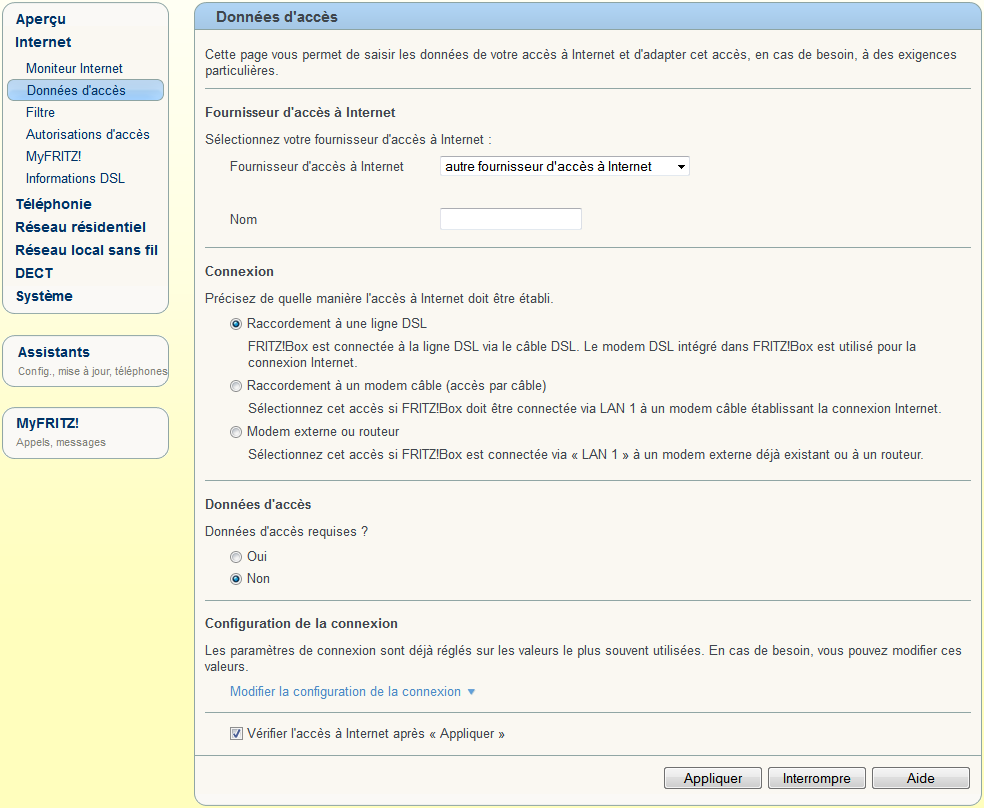
Task: Open the DECT section
Action: pos(34,274)
